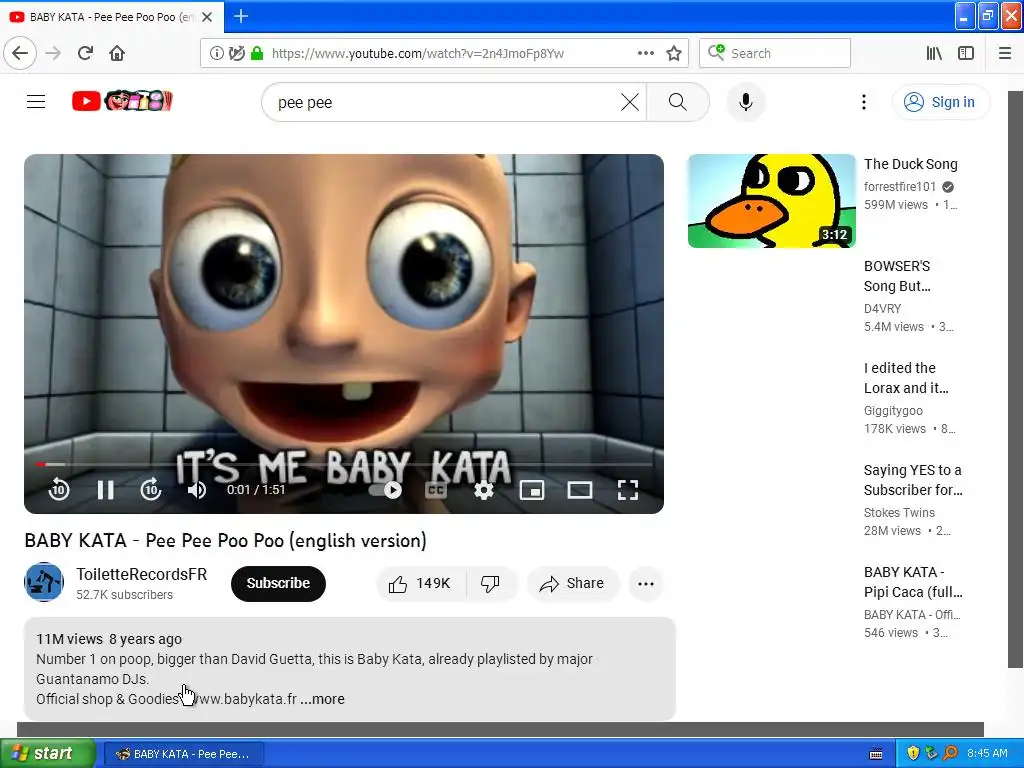
Task: Subscribe to ToiletteRecordsFR
Action: [278, 583]
